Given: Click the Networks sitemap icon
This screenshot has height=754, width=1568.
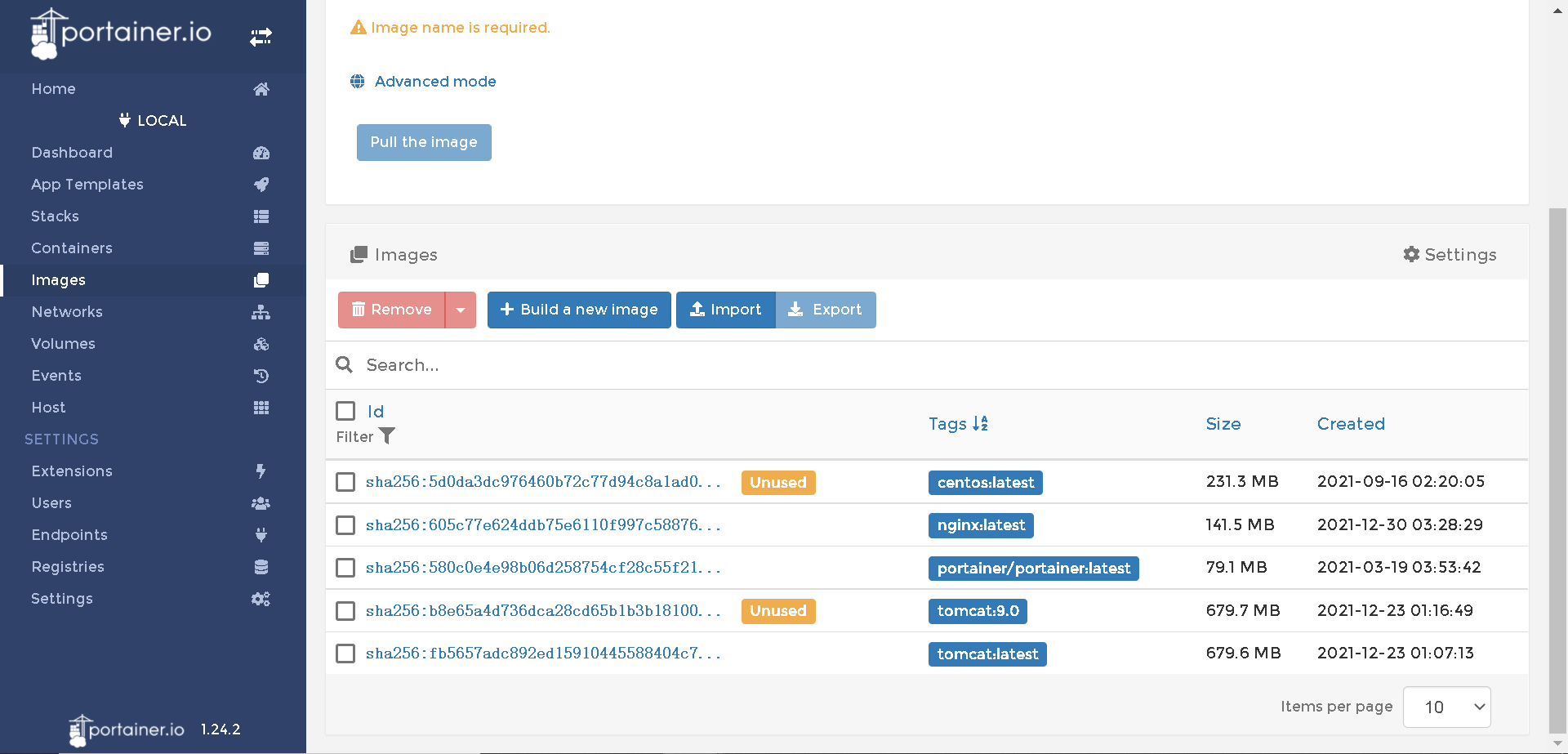Looking at the screenshot, I should pyautogui.click(x=261, y=312).
